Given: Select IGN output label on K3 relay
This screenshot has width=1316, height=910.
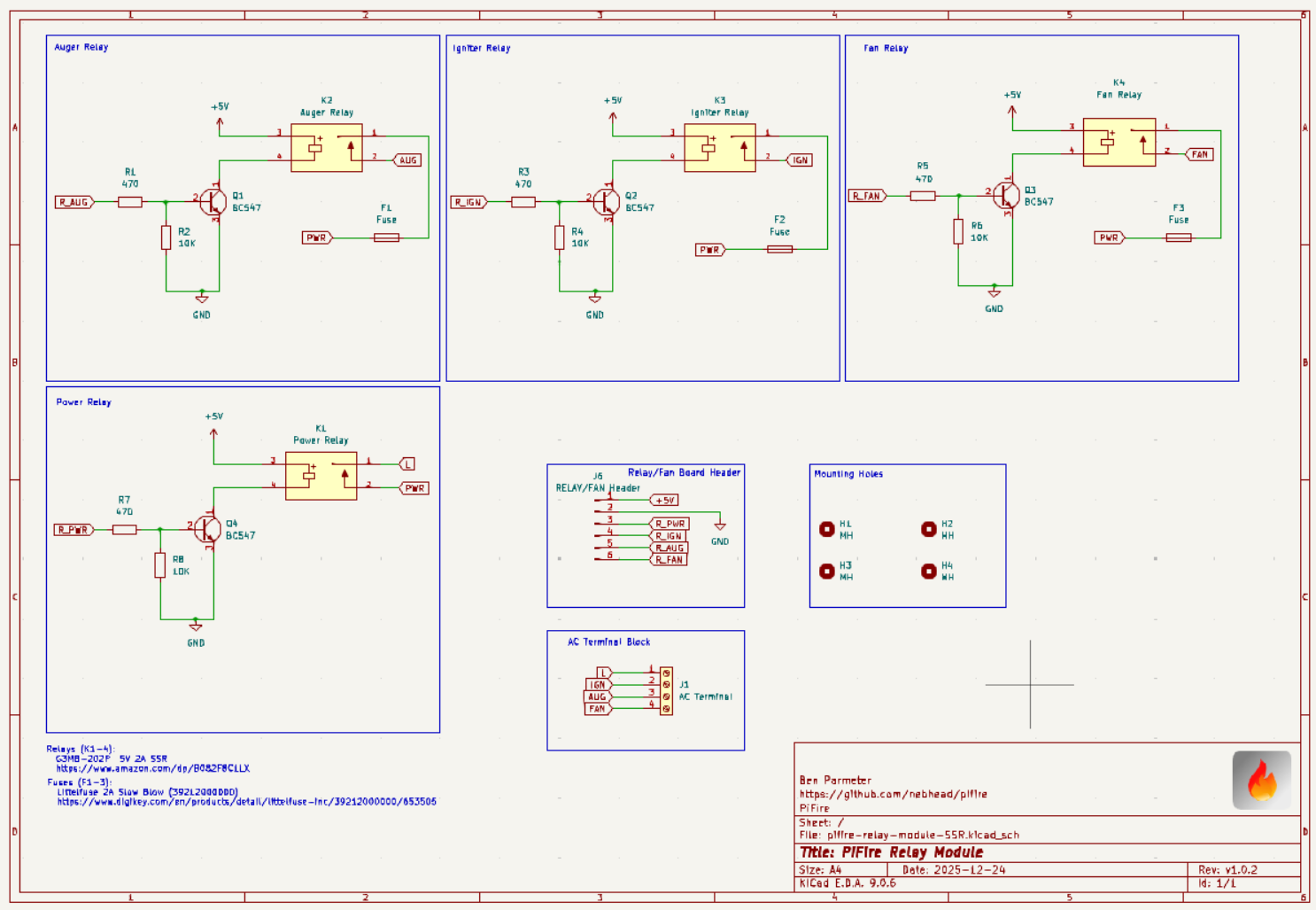Looking at the screenshot, I should pyautogui.click(x=800, y=160).
